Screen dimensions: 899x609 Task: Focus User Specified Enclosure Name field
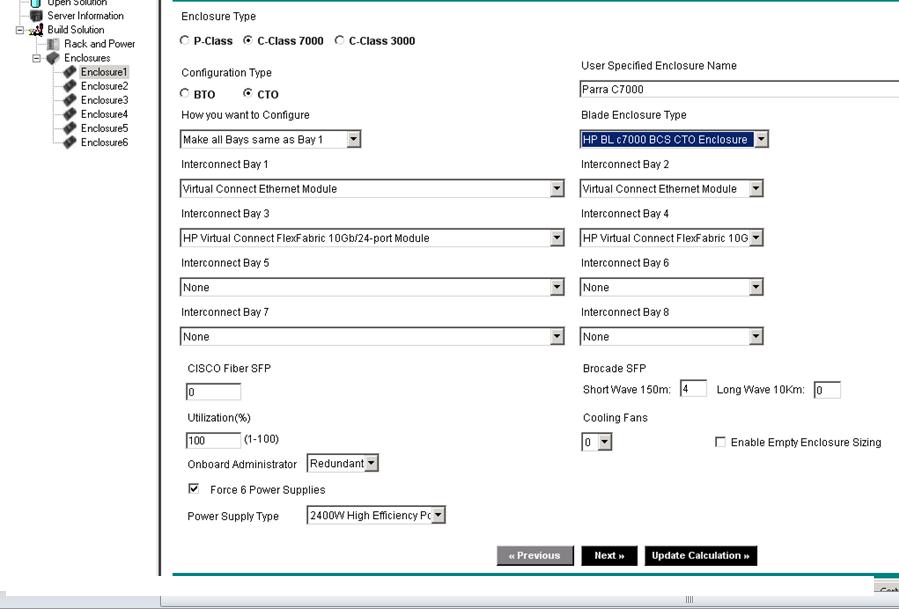739,89
